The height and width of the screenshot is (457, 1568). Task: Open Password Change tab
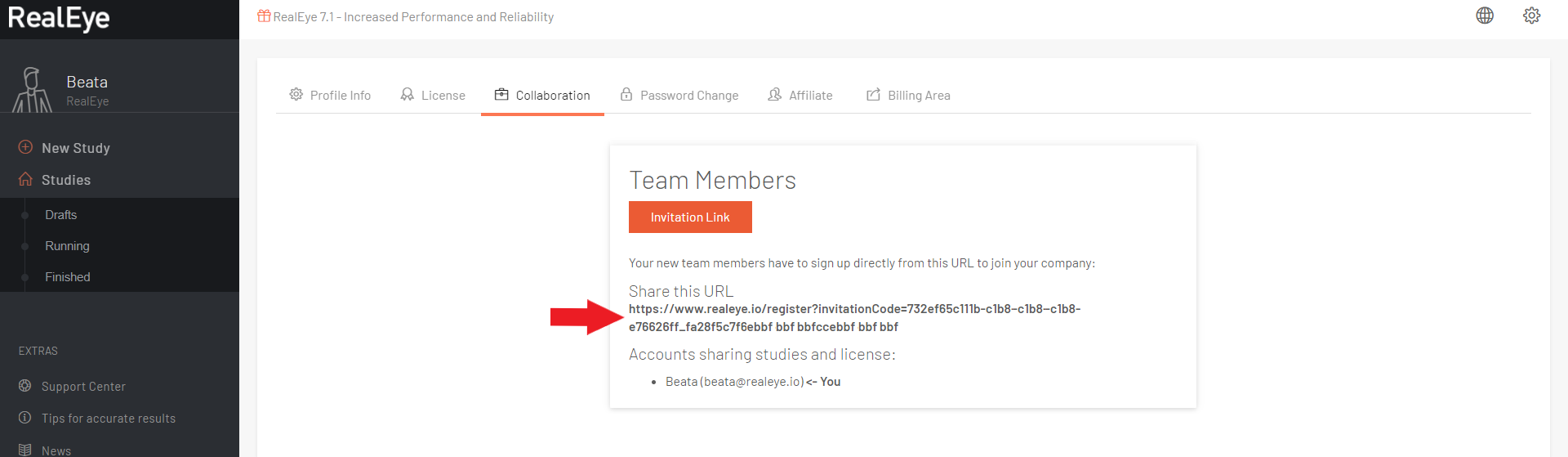click(x=679, y=95)
